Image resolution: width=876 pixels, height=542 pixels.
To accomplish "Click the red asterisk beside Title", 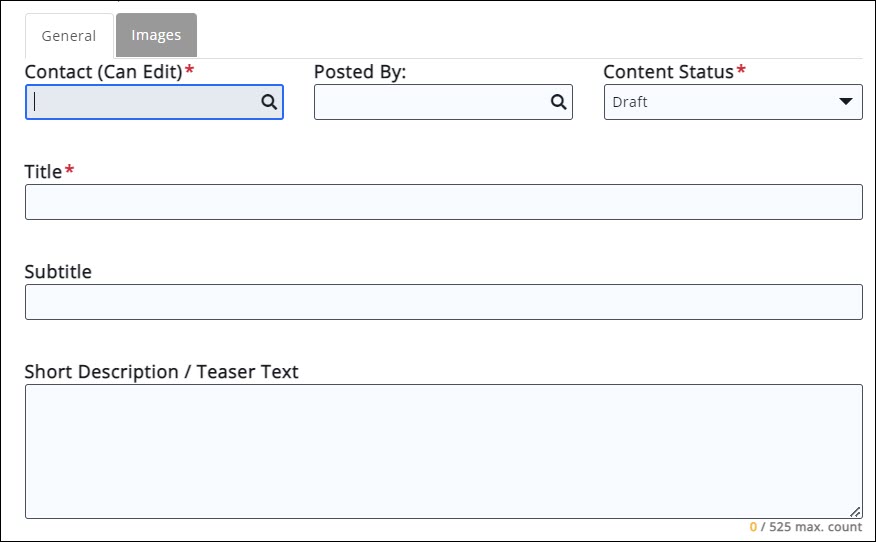I will [x=70, y=171].
